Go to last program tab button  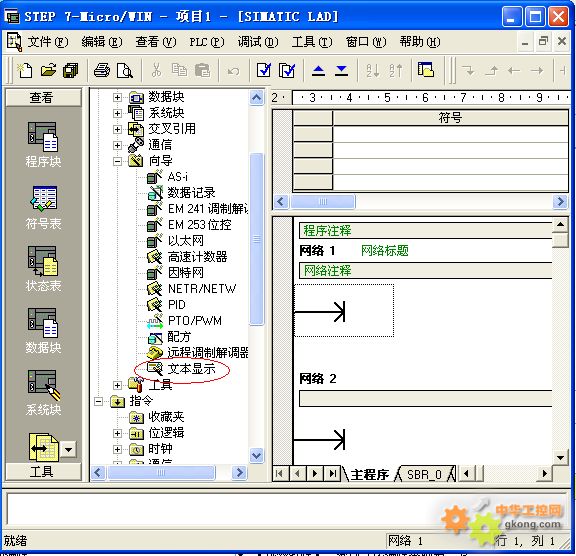[x=332, y=474]
